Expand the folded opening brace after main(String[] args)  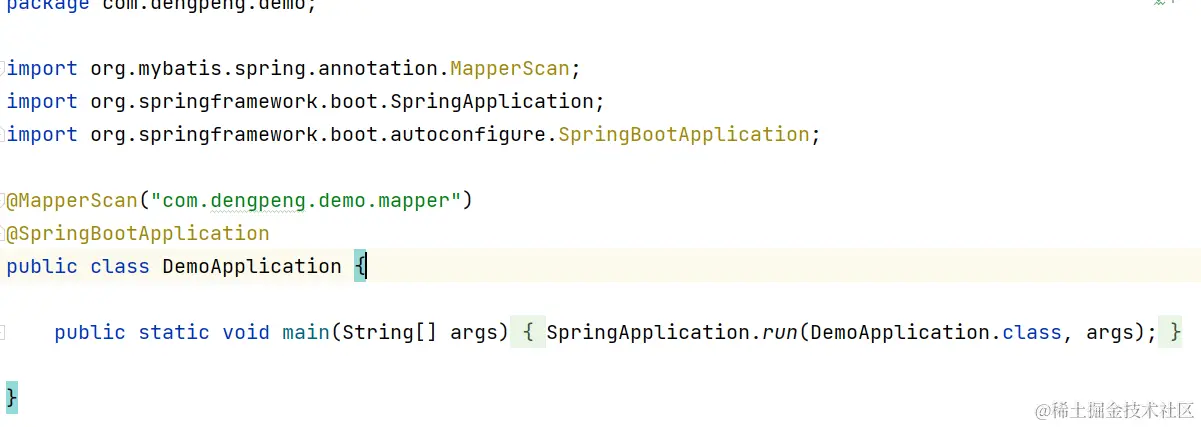[529, 332]
